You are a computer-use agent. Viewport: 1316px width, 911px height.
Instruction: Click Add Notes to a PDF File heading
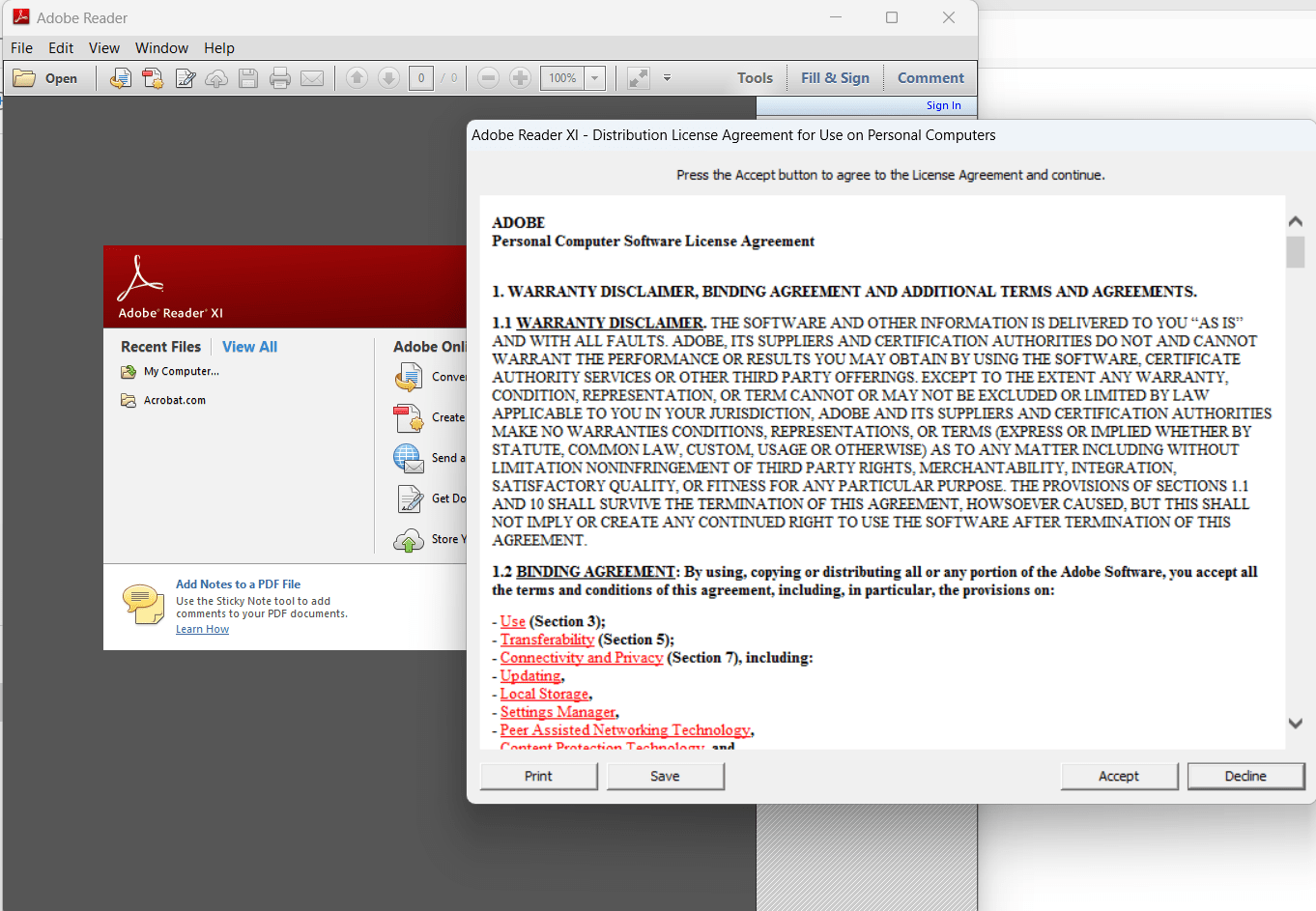tap(238, 584)
